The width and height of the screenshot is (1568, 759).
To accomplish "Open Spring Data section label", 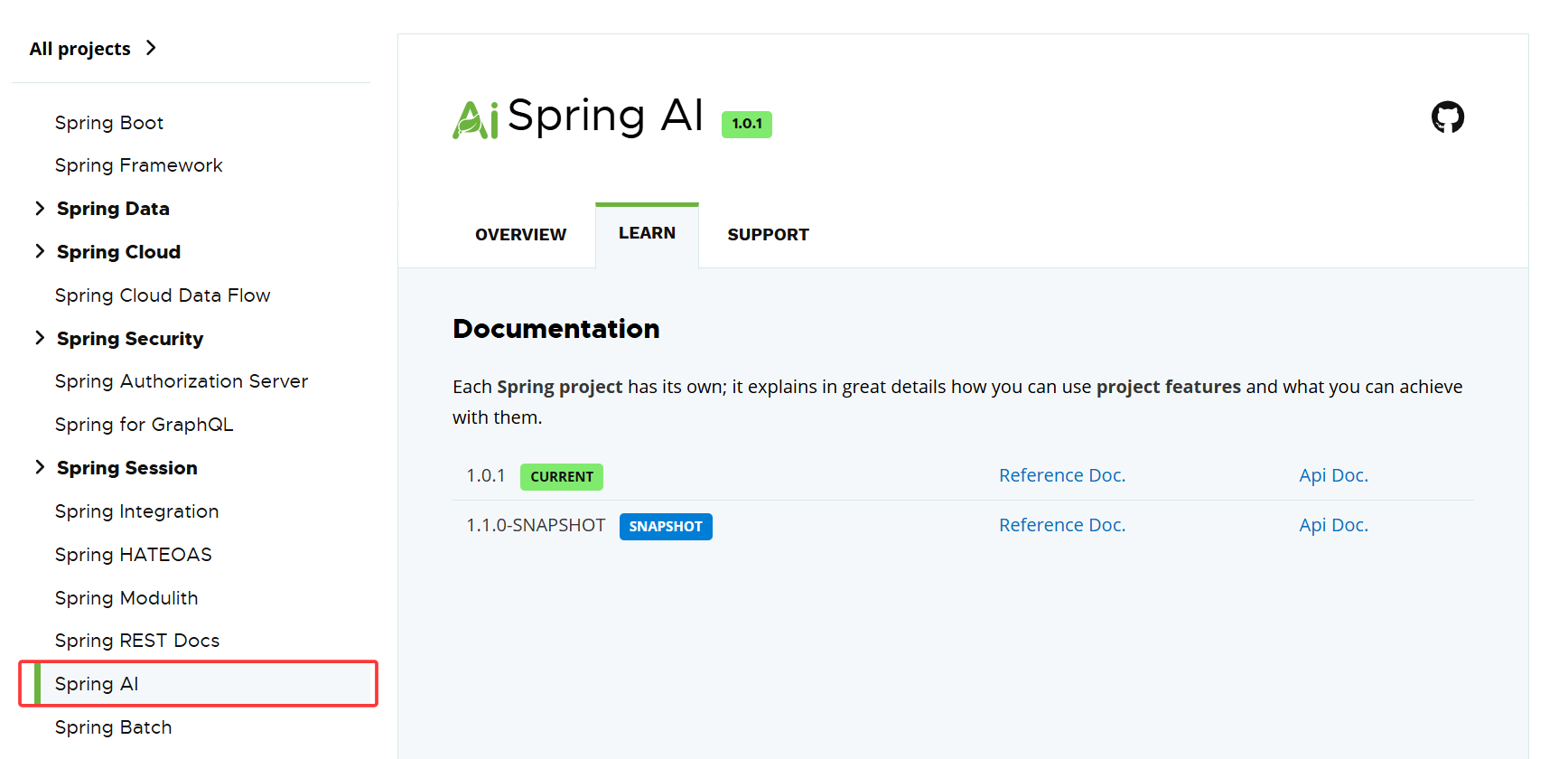I will (x=113, y=209).
